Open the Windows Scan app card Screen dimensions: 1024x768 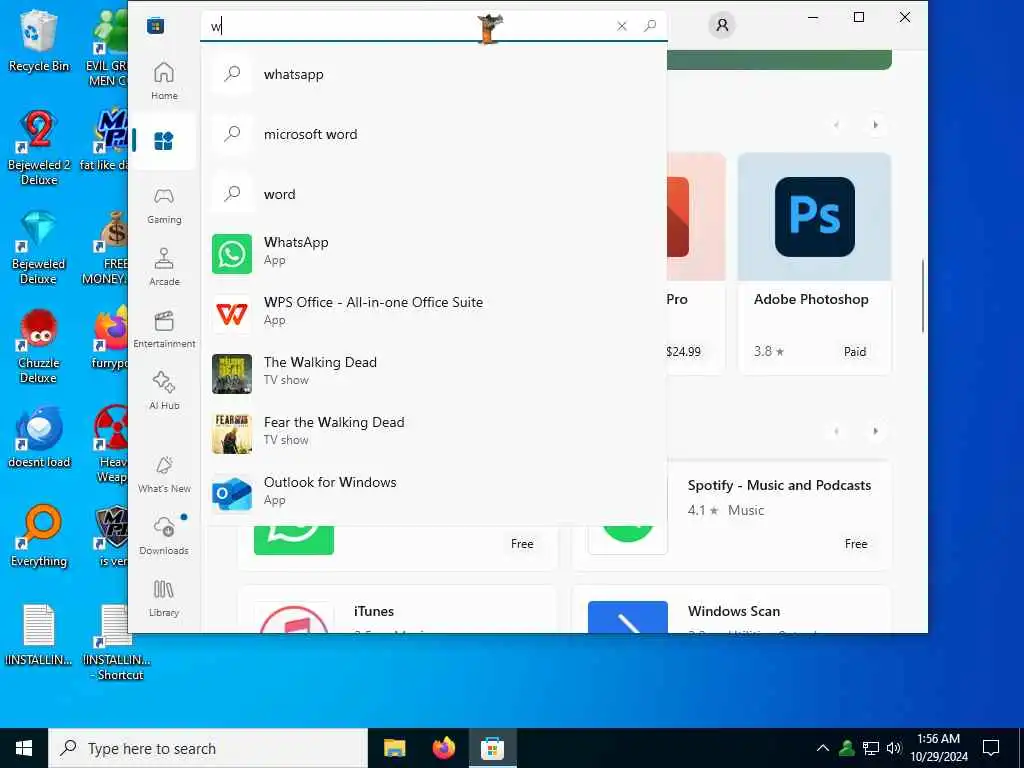point(731,609)
